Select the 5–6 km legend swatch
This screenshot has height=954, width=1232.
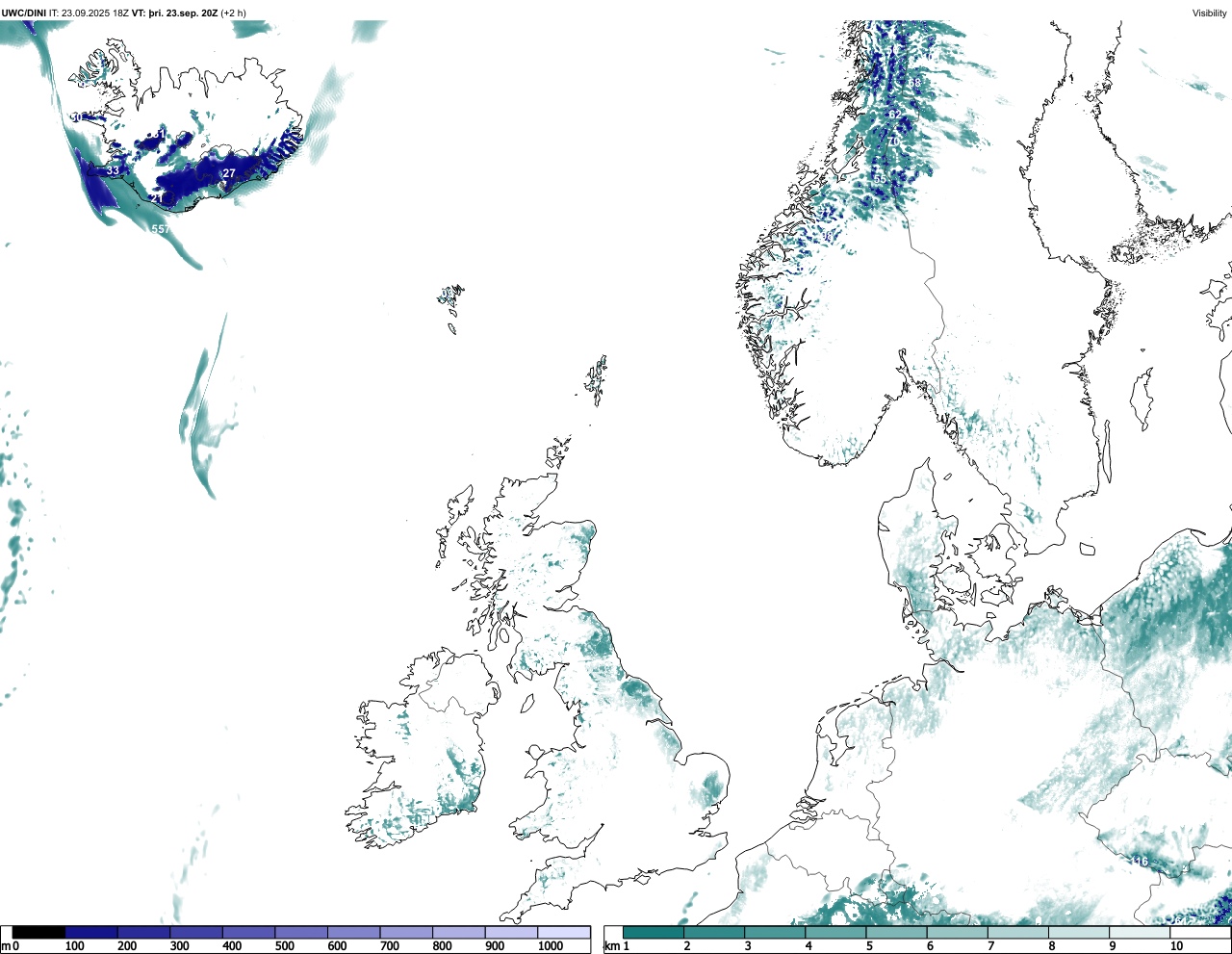897,932
